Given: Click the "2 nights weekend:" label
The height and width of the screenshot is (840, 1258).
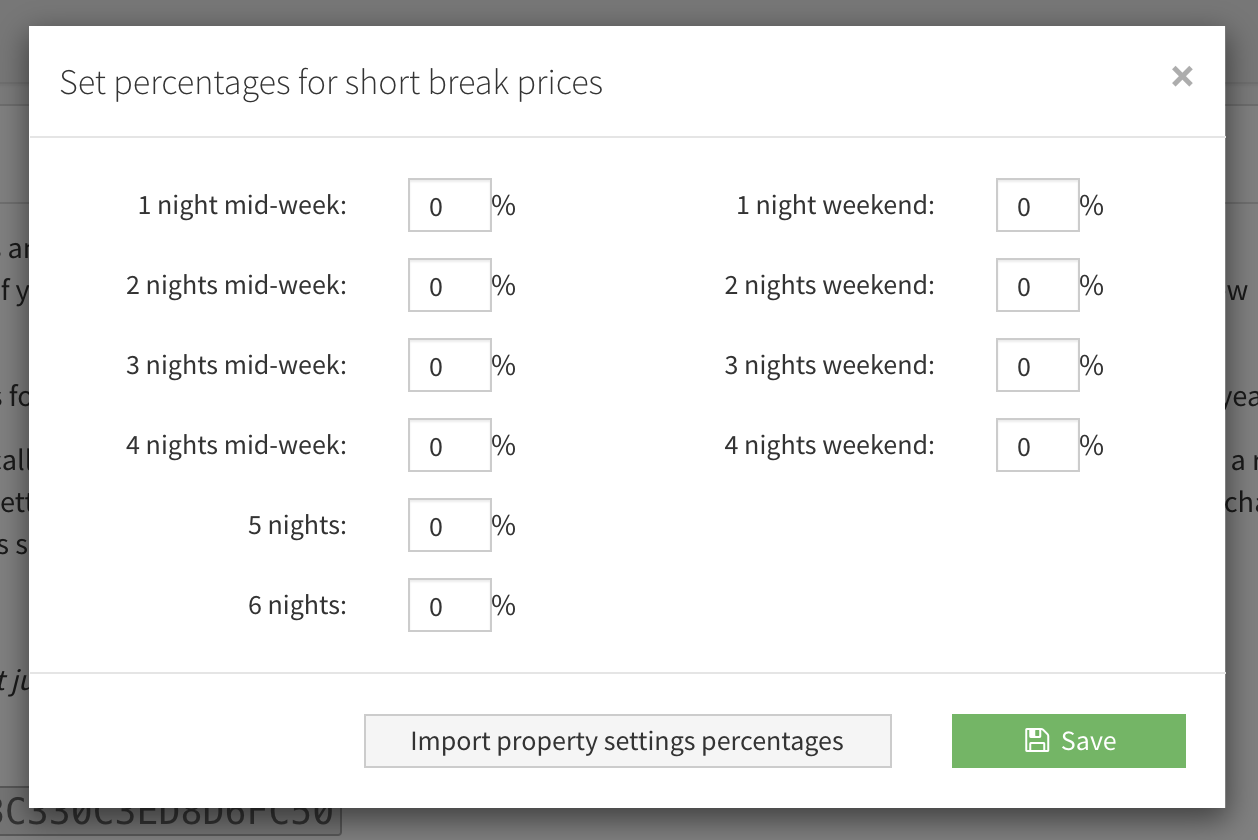Looking at the screenshot, I should (829, 285).
